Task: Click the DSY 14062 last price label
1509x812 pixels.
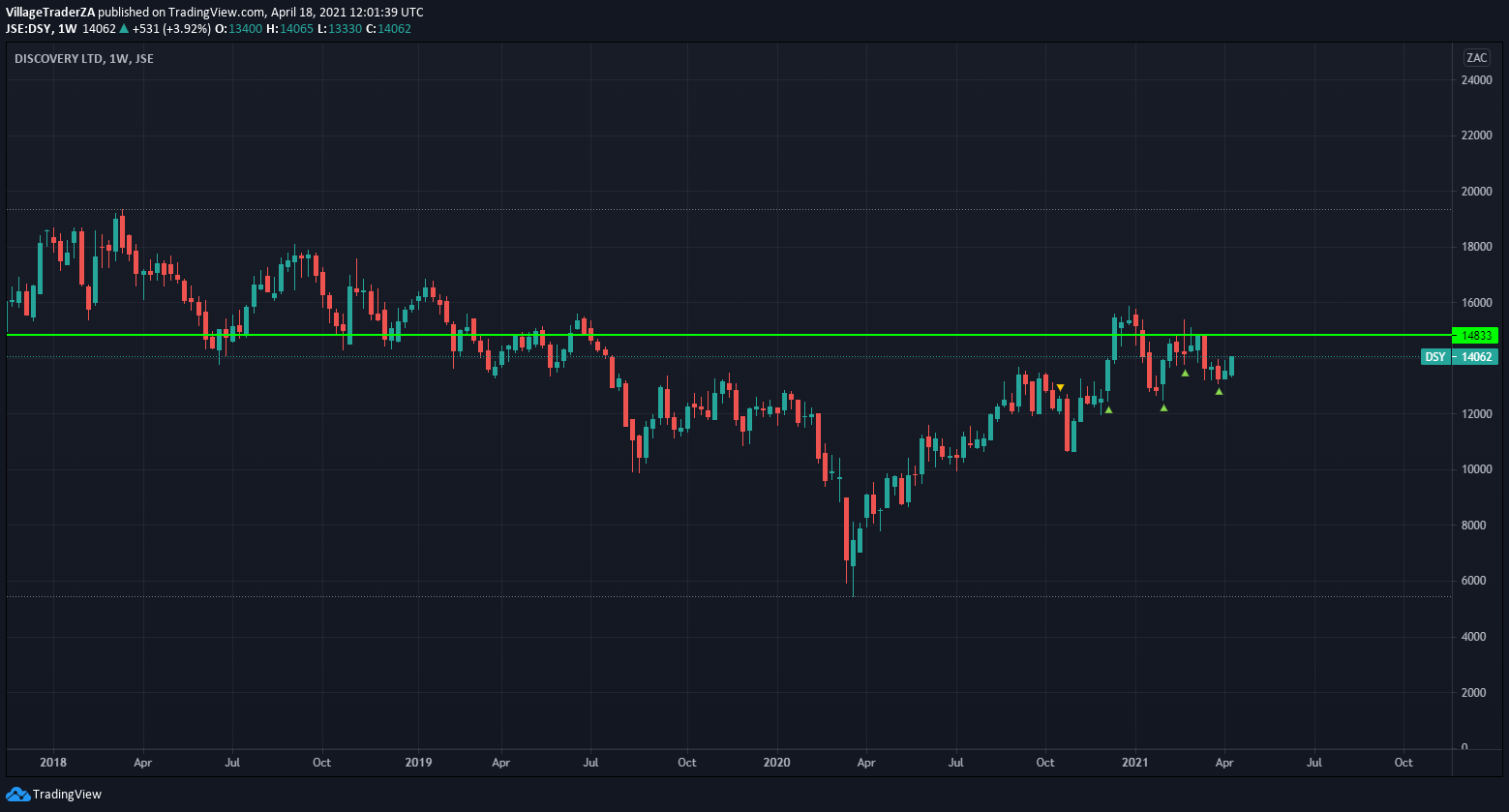Action: click(1460, 357)
